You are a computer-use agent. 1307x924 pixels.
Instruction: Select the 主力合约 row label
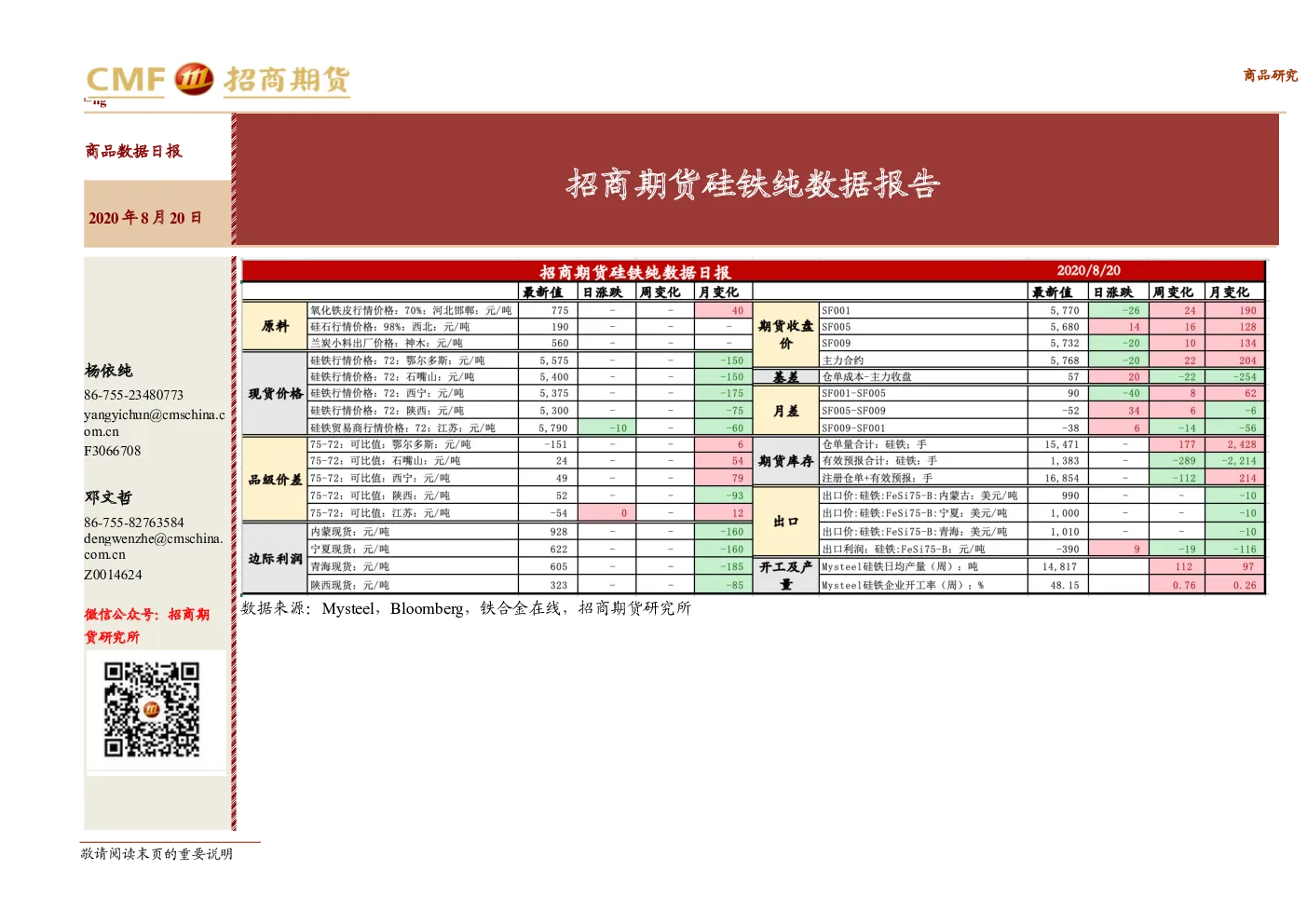coord(843,360)
